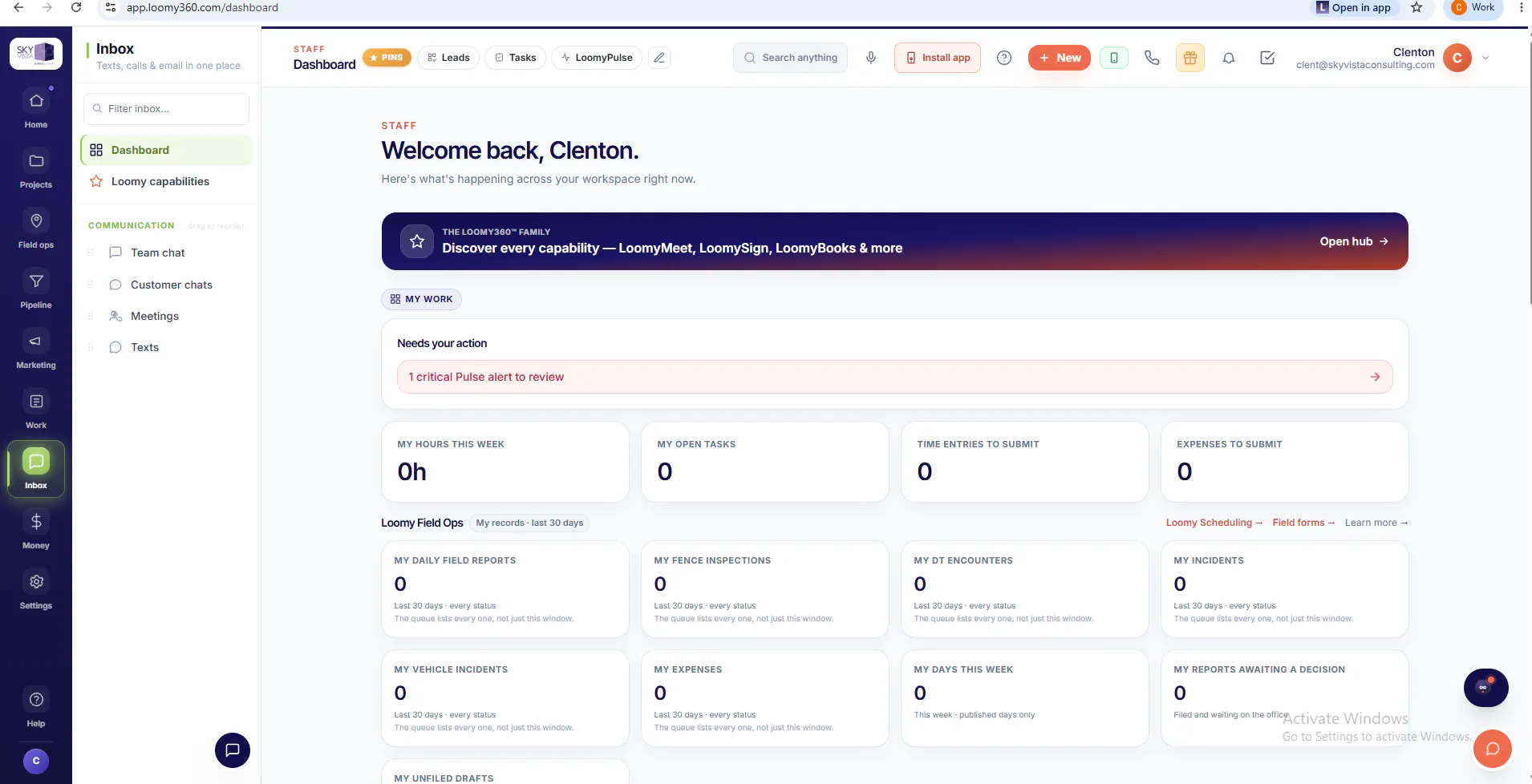Click Open hub in banner
Viewport: 1532px width, 784px height.
click(x=1354, y=241)
